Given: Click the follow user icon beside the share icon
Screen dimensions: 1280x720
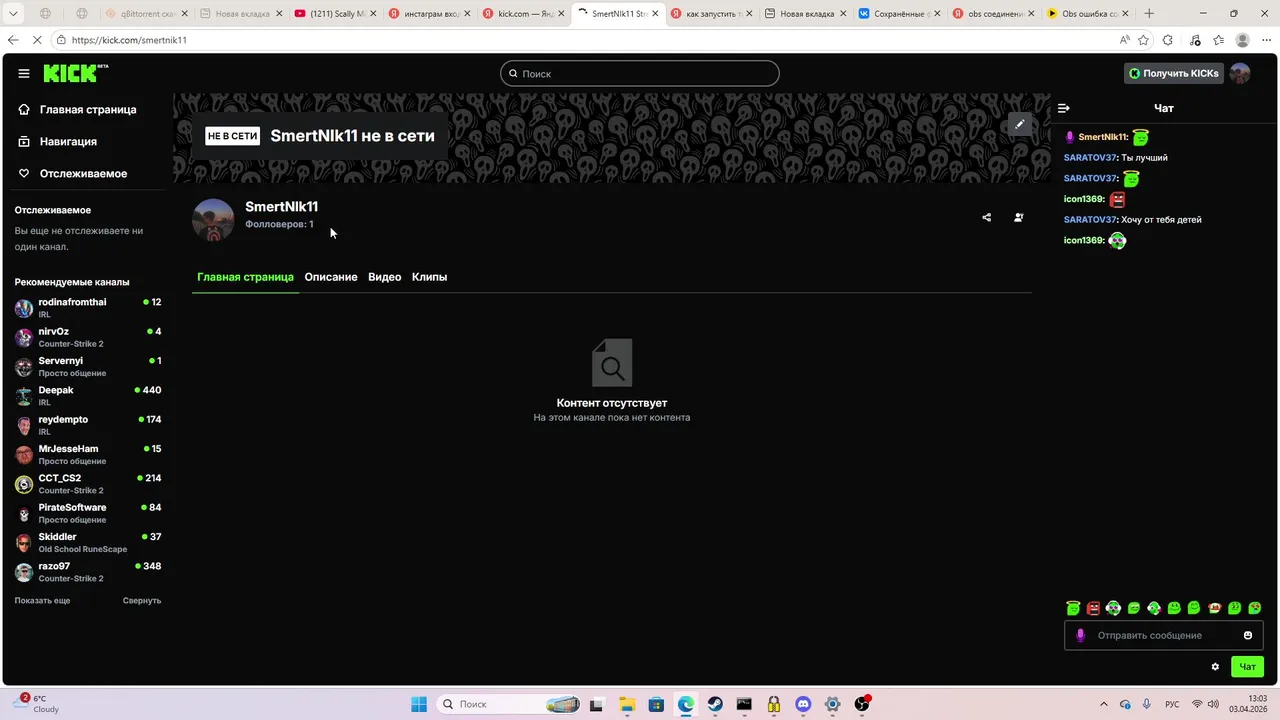Looking at the screenshot, I should pos(1019,217).
